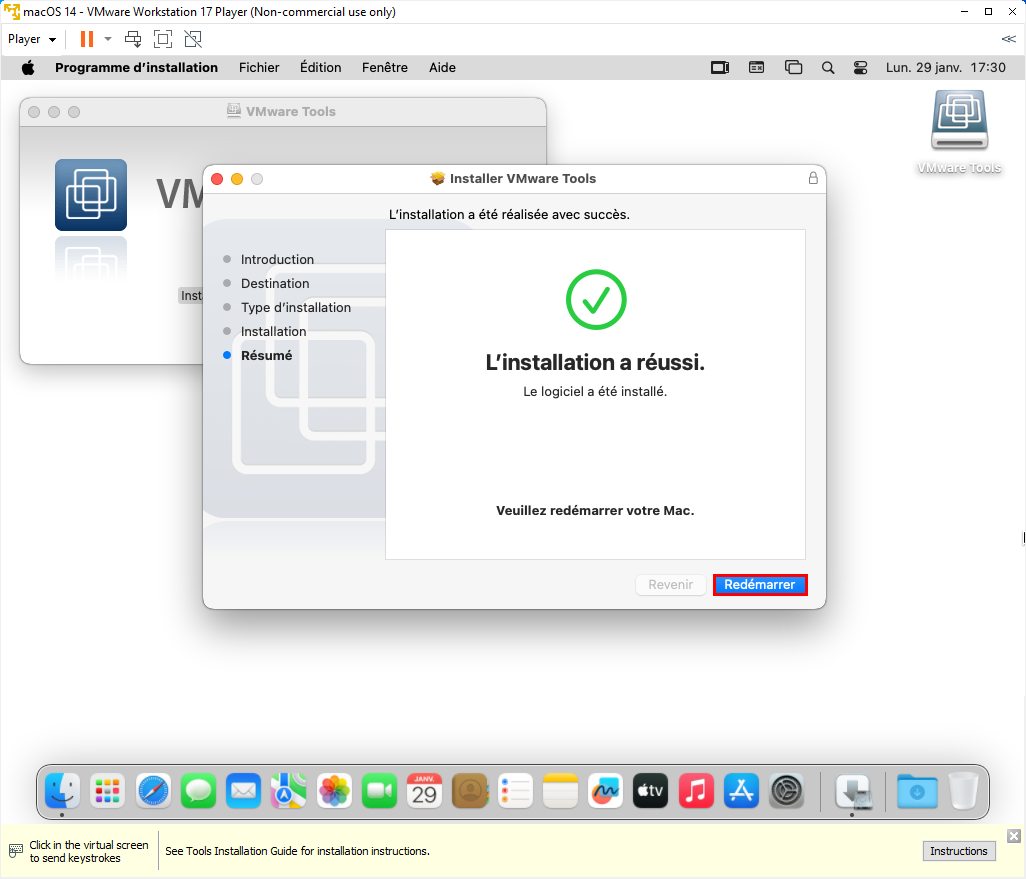Image resolution: width=1026 pixels, height=879 pixels.
Task: Open Control Center from the menu bar
Action: pos(860,67)
